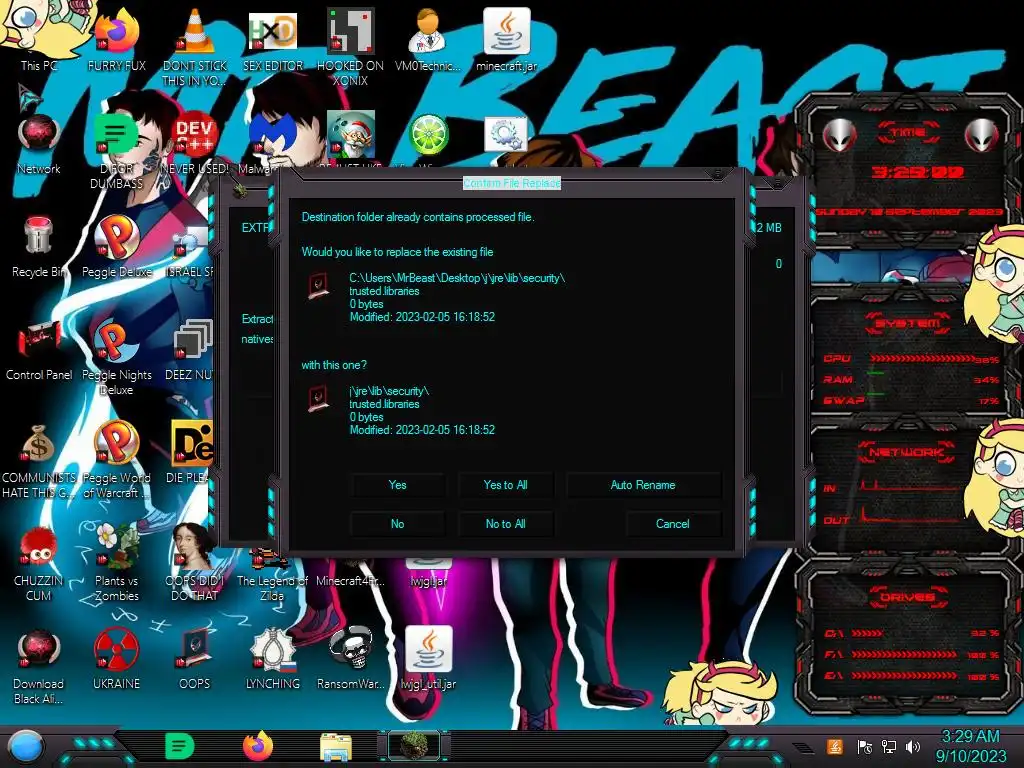The height and width of the screenshot is (768, 1024).
Task: Select the Plants vs Zombies shortcut
Action: [x=117, y=564]
